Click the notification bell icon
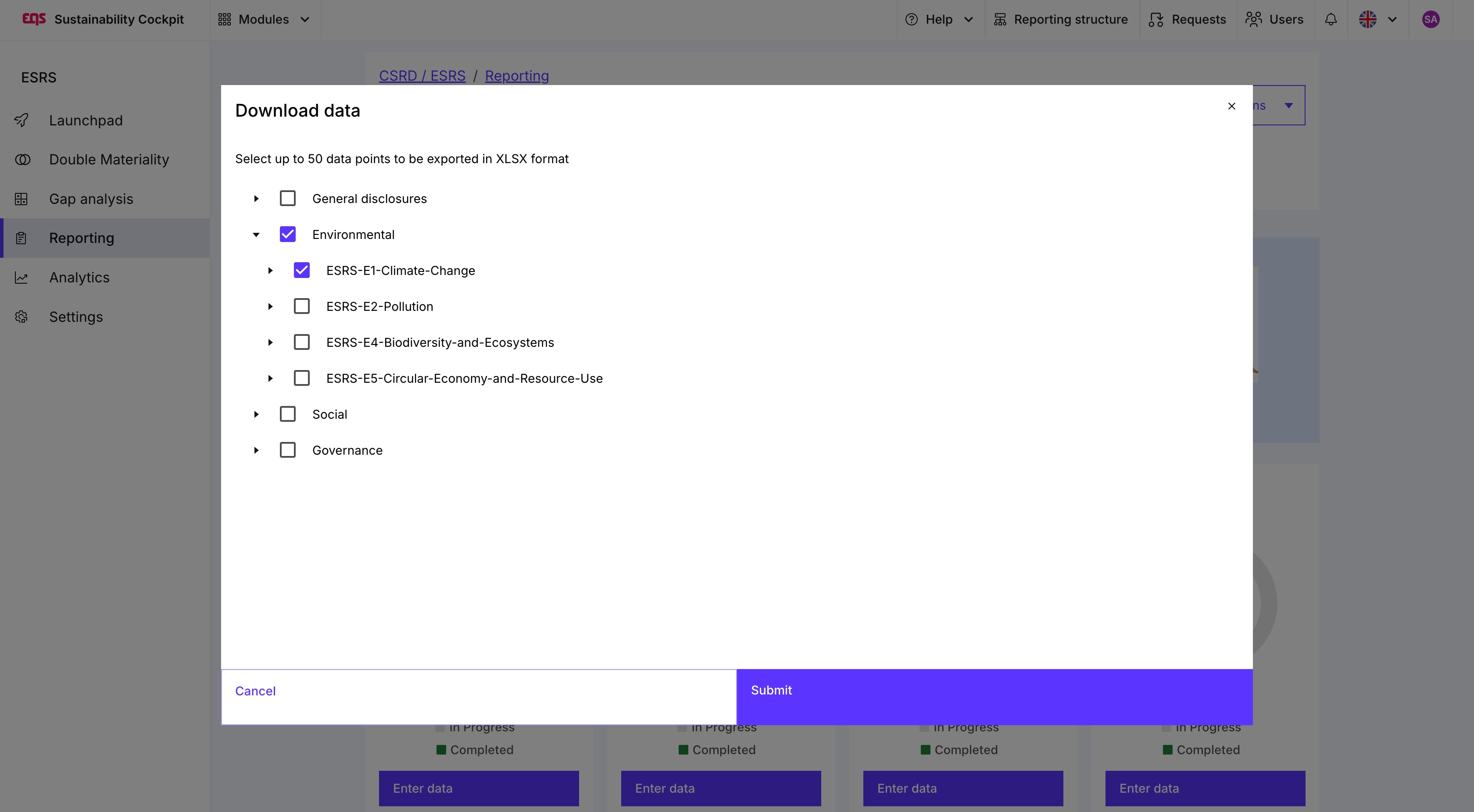Image resolution: width=1474 pixels, height=812 pixels. tap(1331, 19)
